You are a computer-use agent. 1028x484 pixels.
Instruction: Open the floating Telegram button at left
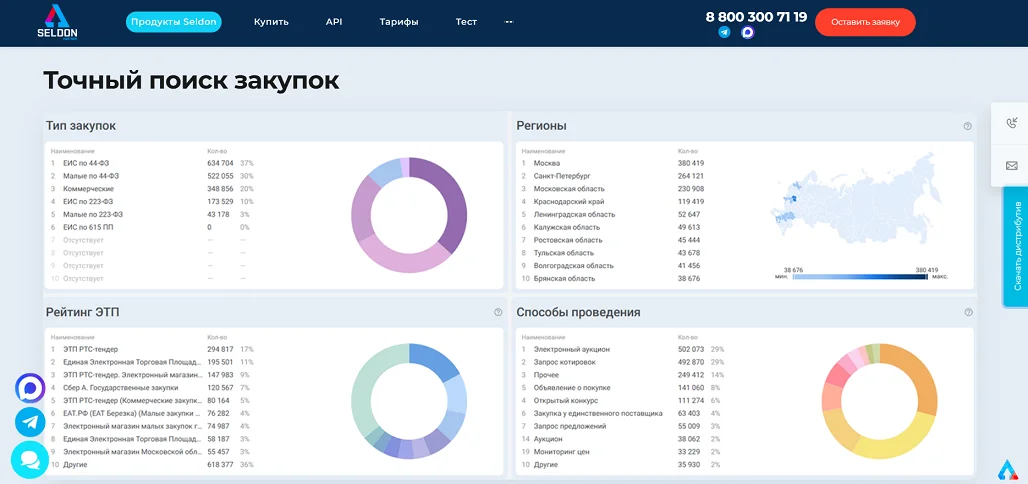30,422
